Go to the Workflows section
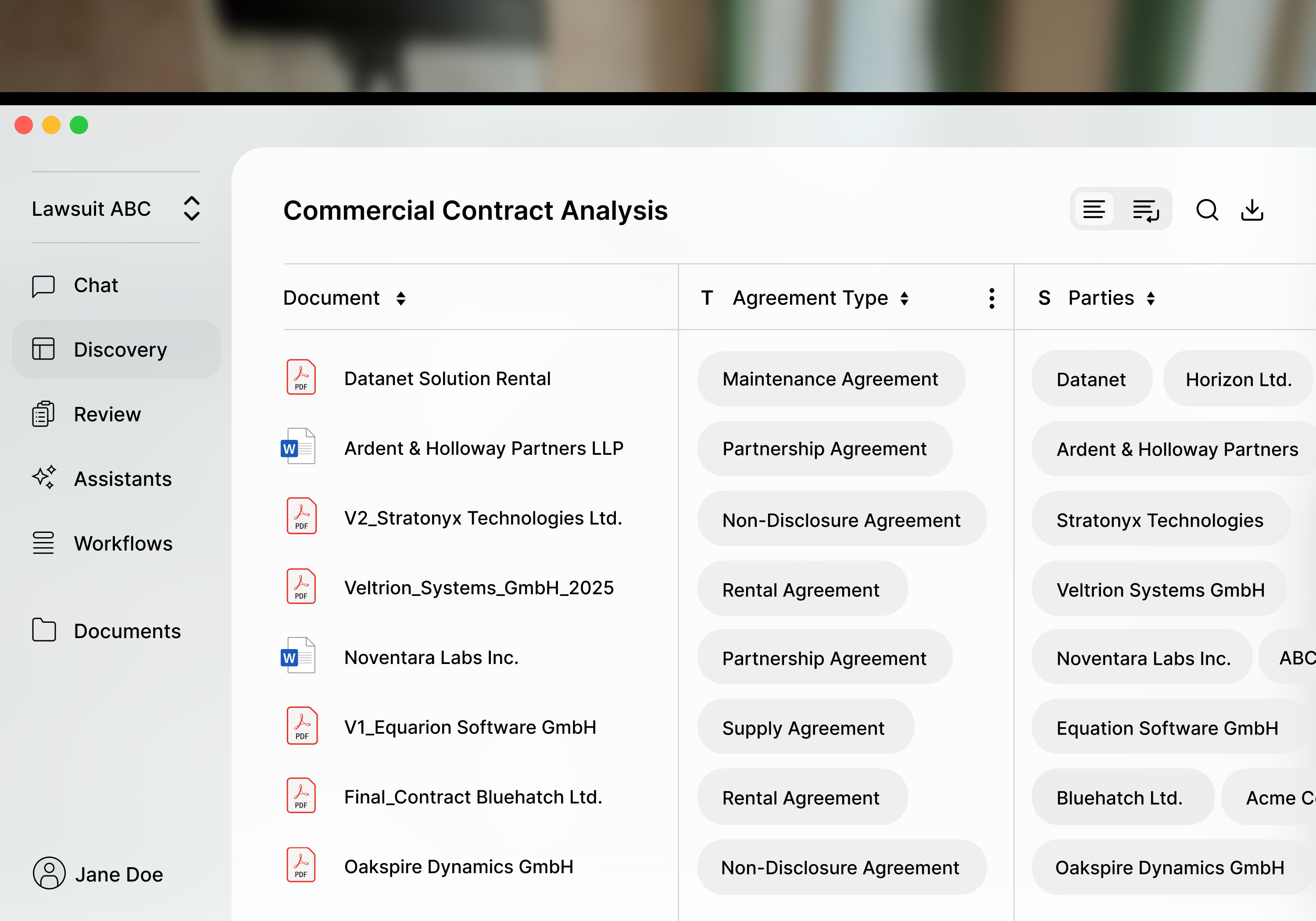Image resolution: width=1316 pixels, height=921 pixels. point(123,543)
